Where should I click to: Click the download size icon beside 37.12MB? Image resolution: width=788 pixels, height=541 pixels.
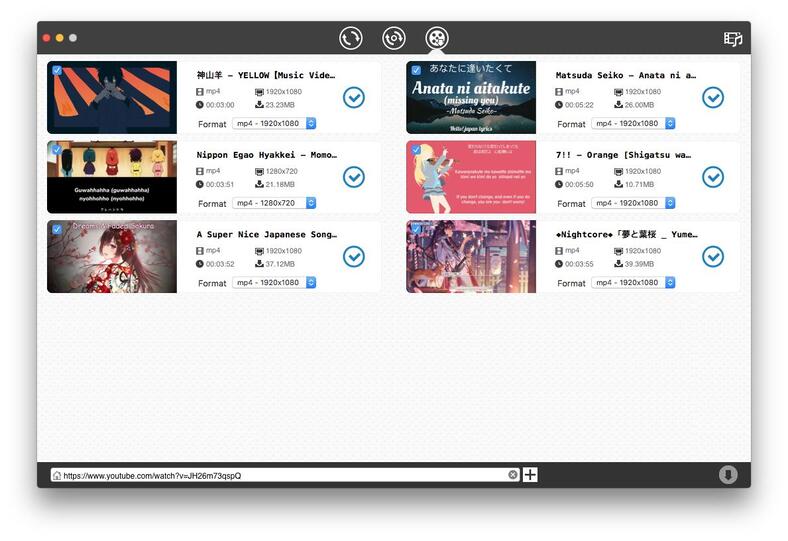(259, 264)
